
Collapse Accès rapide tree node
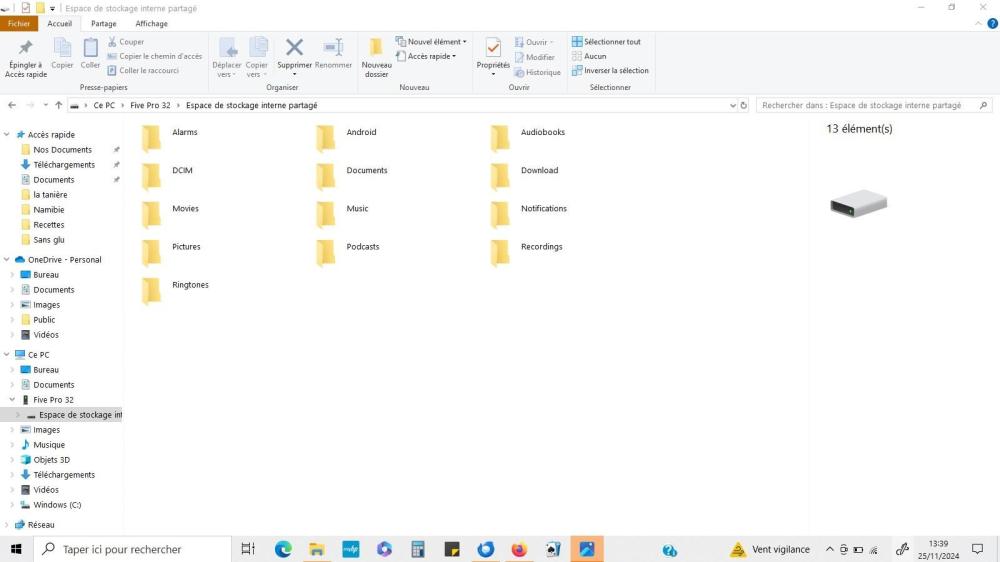[7, 135]
